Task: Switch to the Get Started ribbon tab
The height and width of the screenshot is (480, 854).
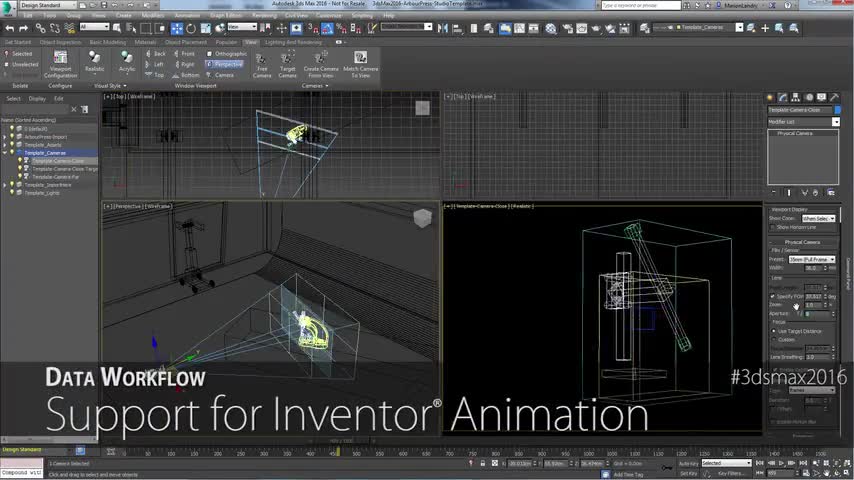Action: 18,42
